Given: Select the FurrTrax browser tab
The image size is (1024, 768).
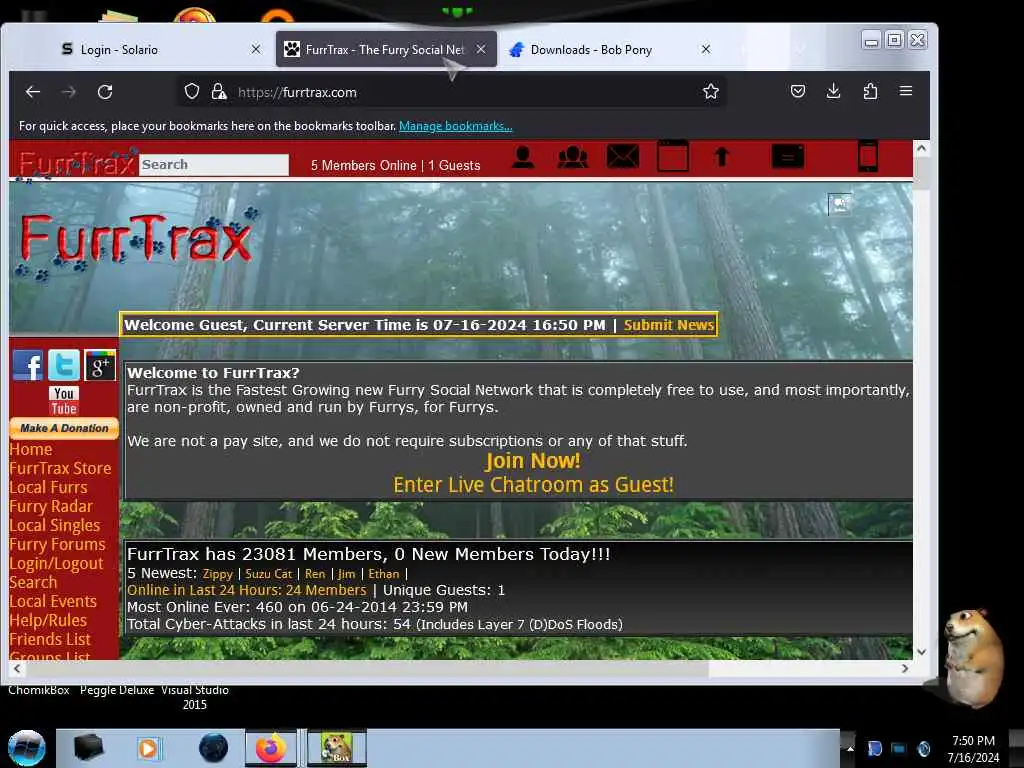Looking at the screenshot, I should tap(386, 50).
